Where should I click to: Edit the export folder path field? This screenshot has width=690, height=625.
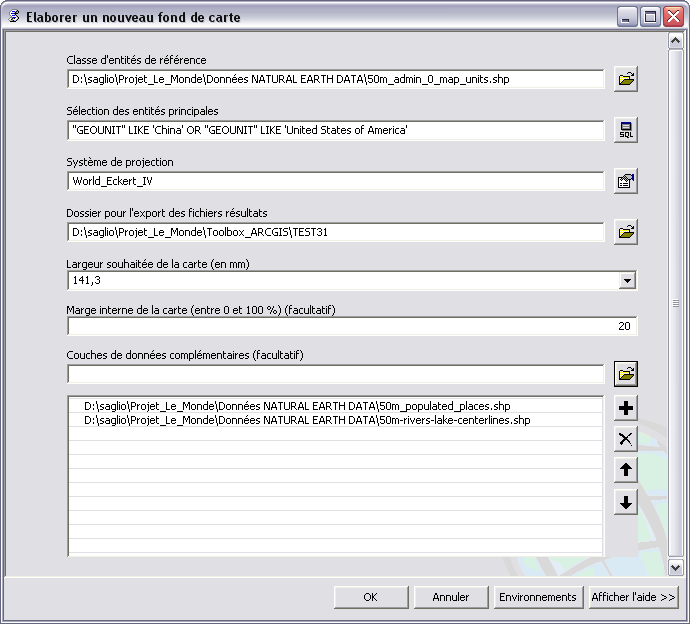(x=336, y=232)
